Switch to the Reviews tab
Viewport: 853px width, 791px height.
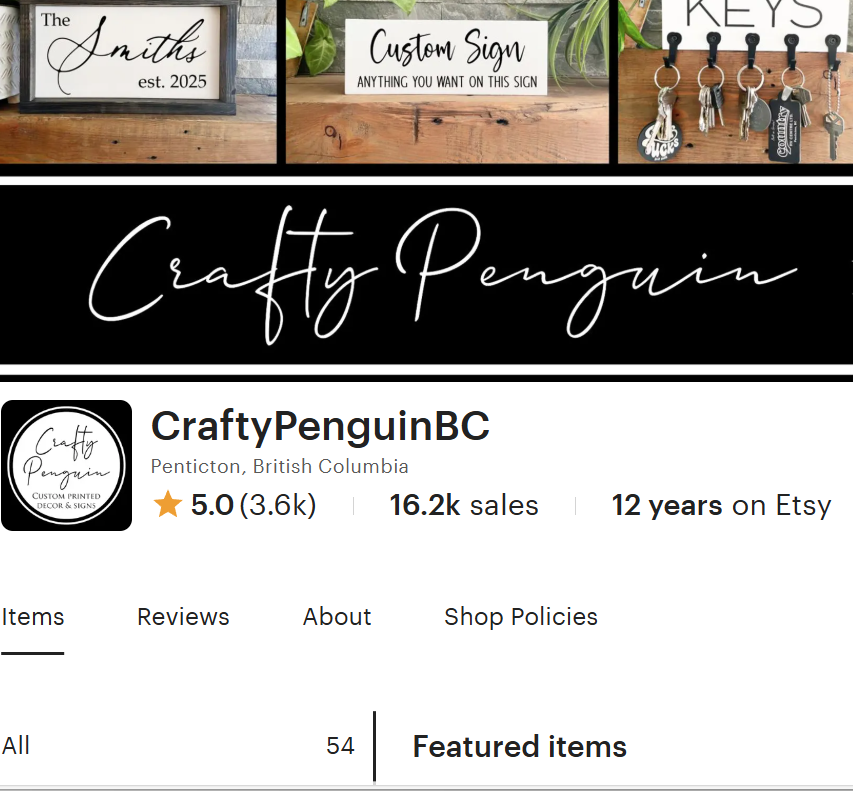click(x=183, y=617)
